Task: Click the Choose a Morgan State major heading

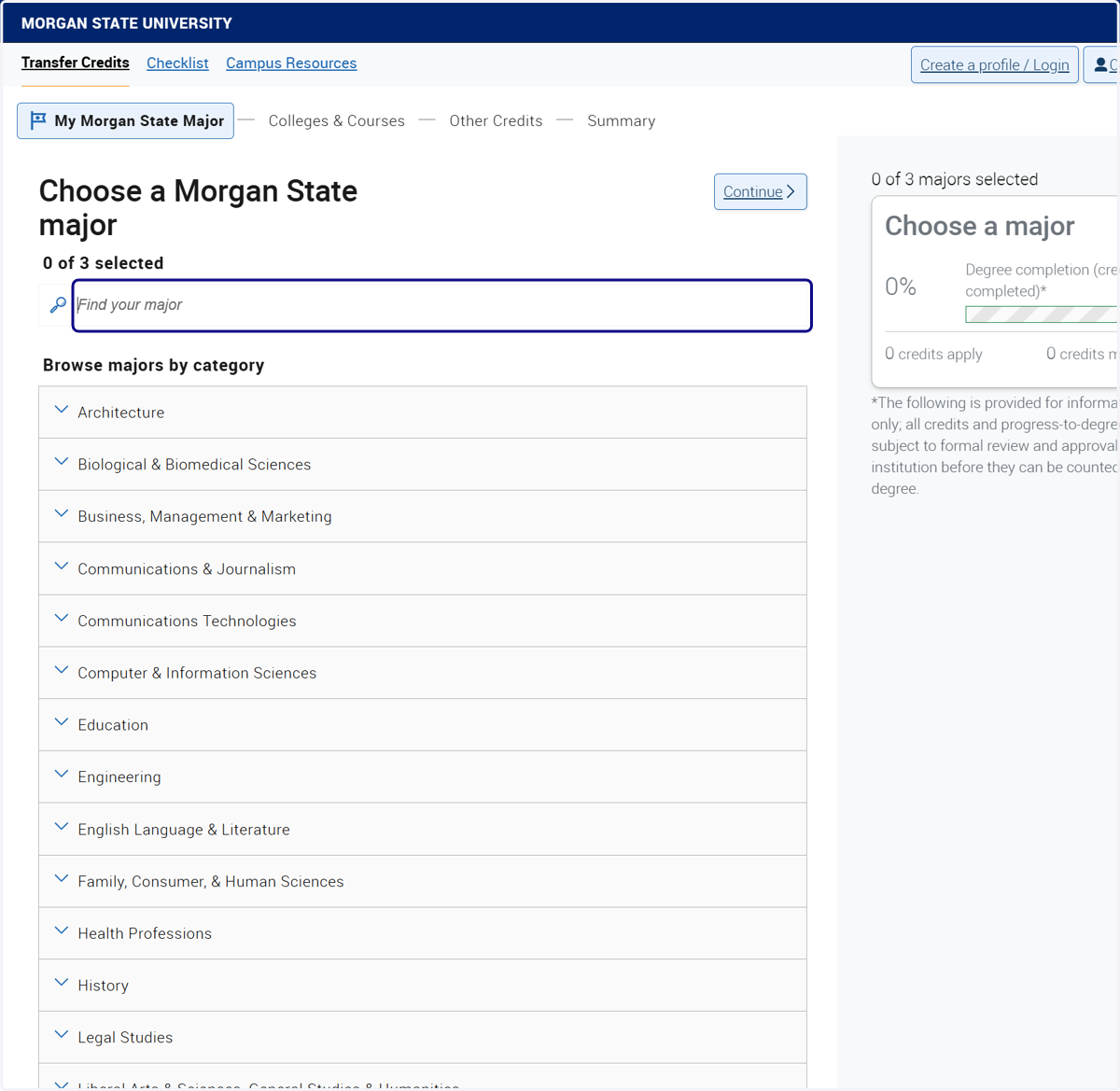Action: 198,208
